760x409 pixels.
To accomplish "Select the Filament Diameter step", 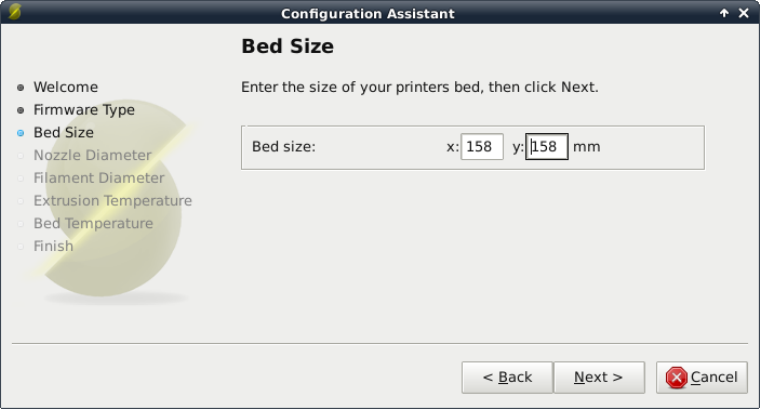I will point(98,178).
